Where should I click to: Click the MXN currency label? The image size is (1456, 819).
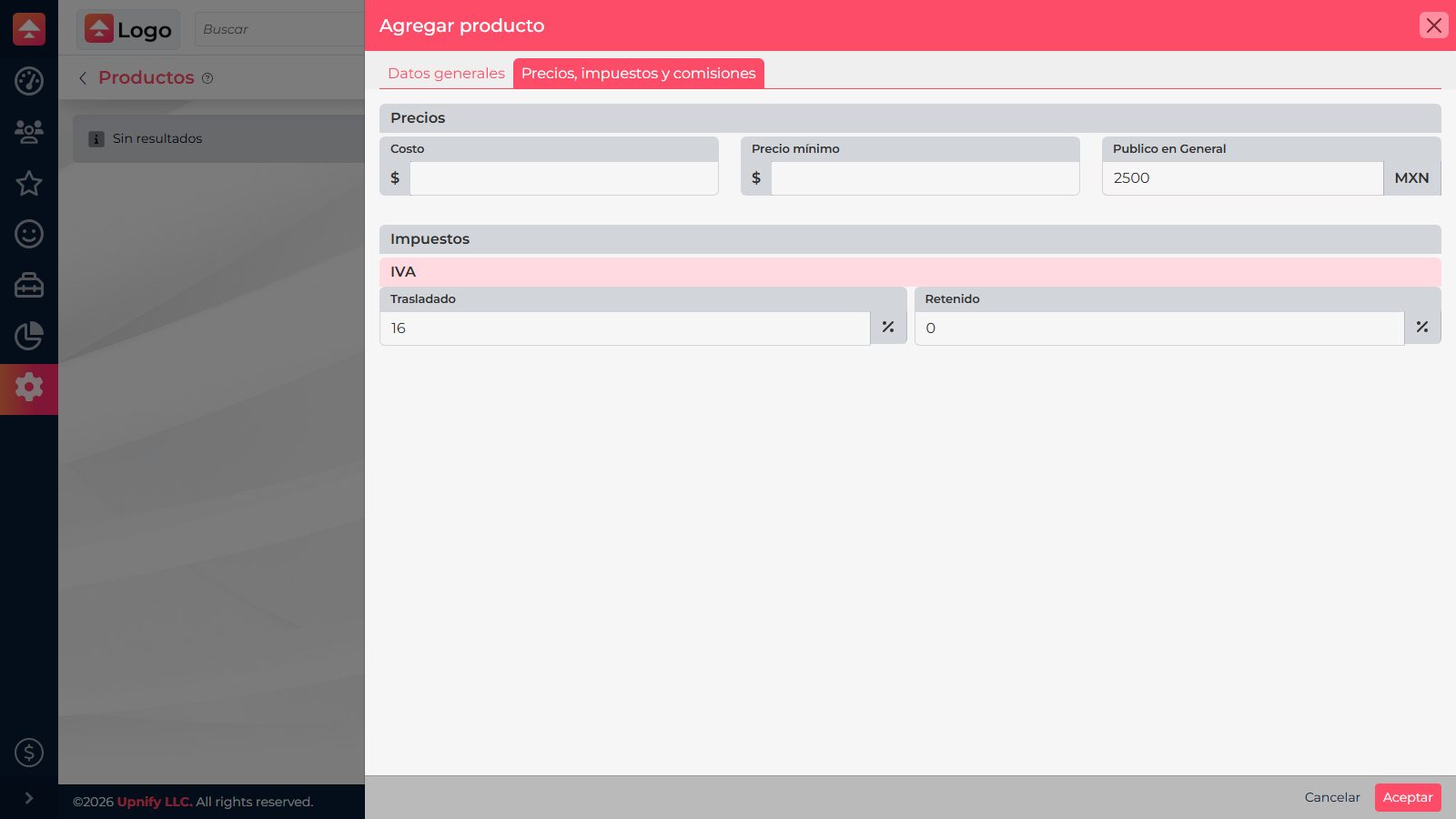[x=1412, y=178]
